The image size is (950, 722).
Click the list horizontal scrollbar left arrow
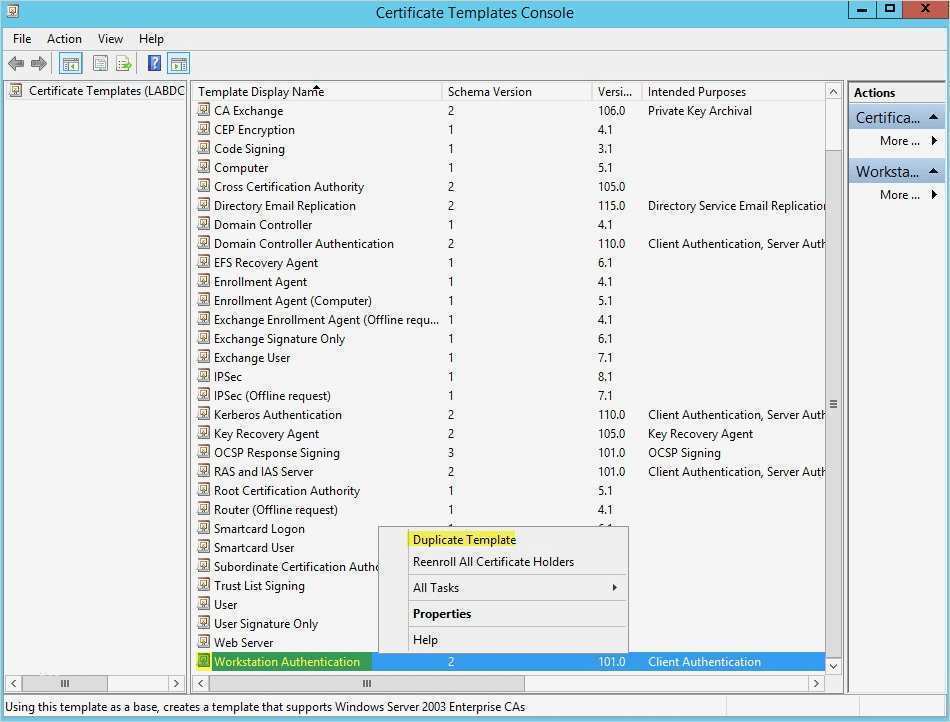[x=201, y=683]
